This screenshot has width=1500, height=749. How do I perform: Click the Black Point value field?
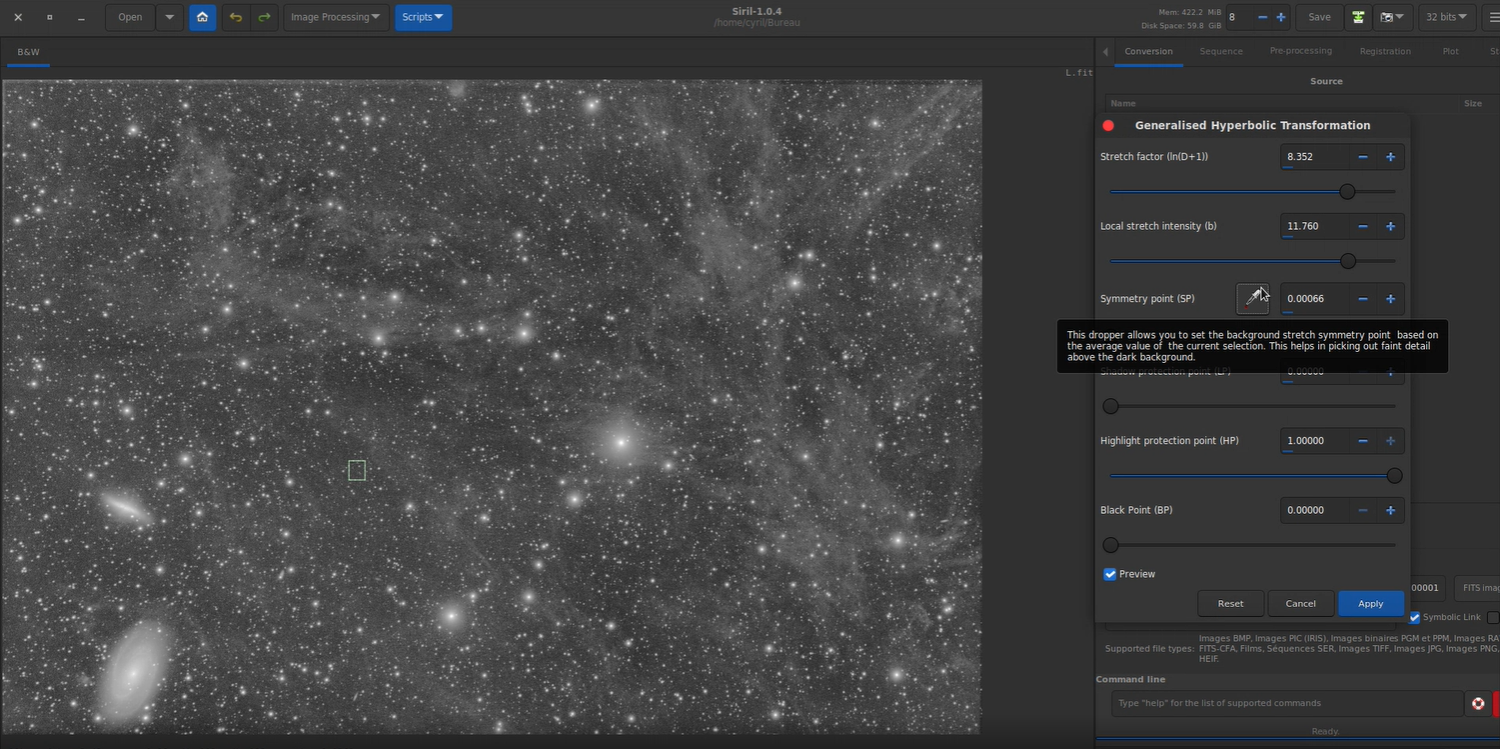point(1314,510)
